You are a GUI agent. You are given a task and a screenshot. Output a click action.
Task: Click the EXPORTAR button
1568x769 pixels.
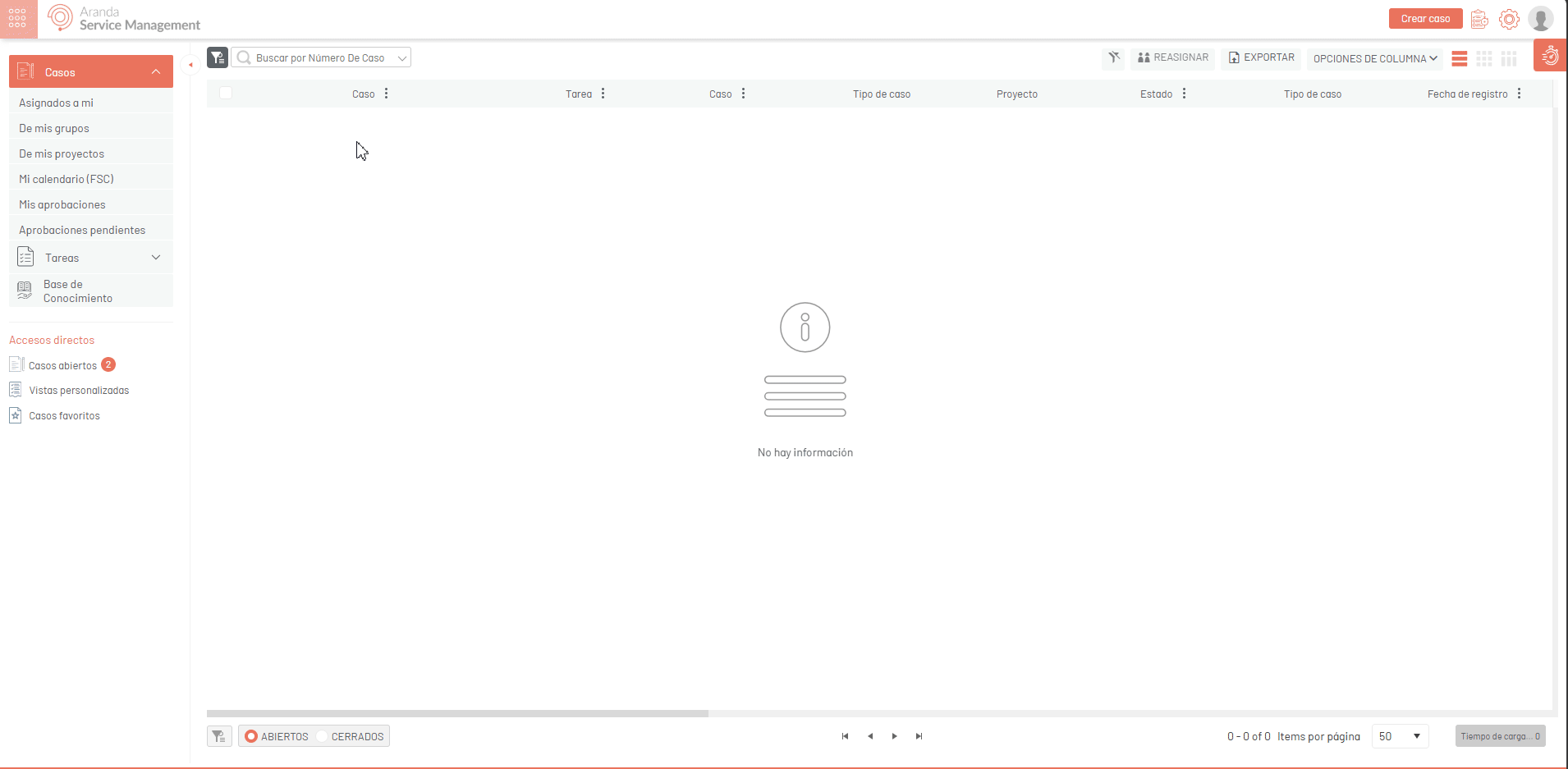1262,57
